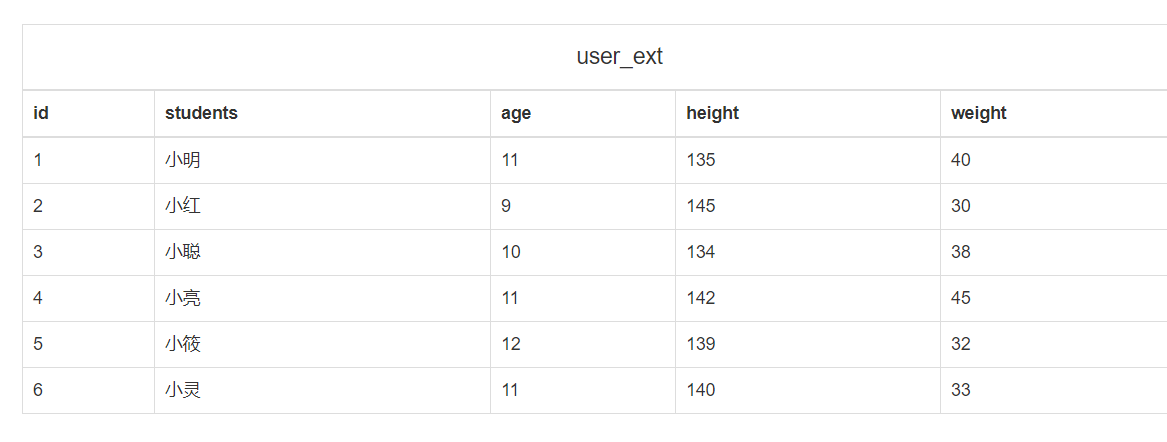
Task: Click the age column header
Action: 516,113
